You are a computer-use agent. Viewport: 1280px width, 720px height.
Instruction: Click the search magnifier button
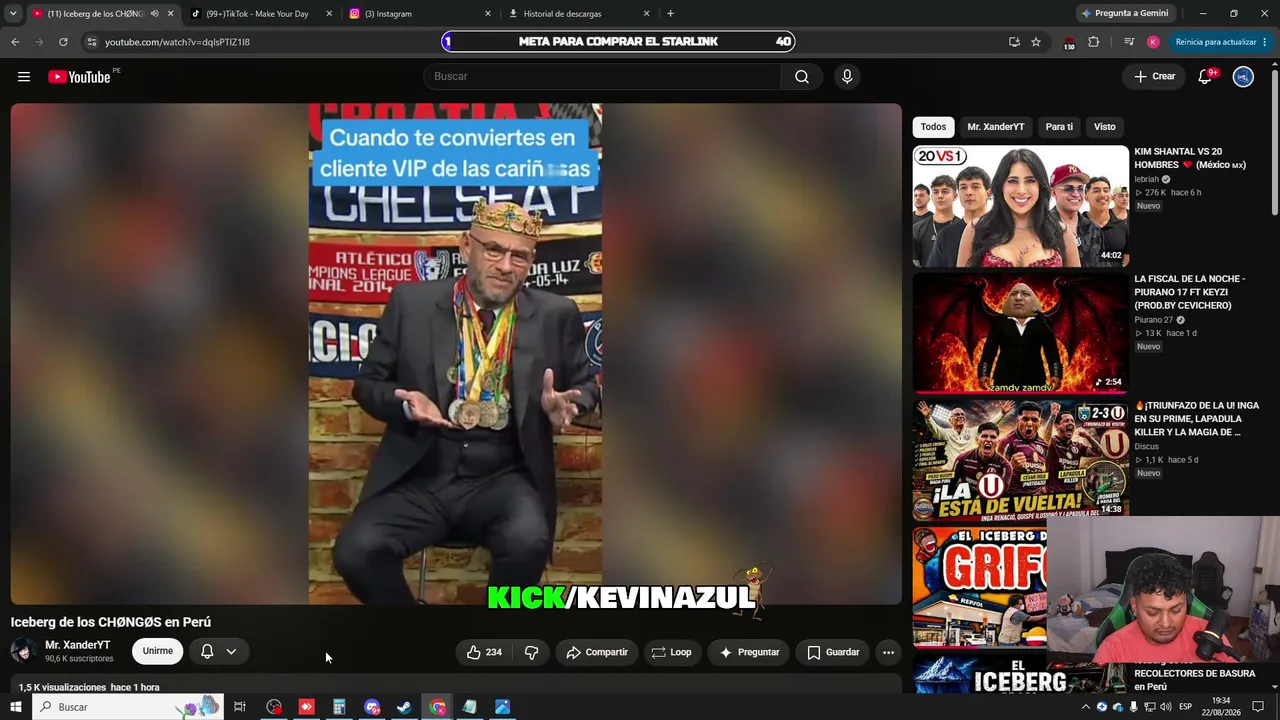(x=802, y=77)
